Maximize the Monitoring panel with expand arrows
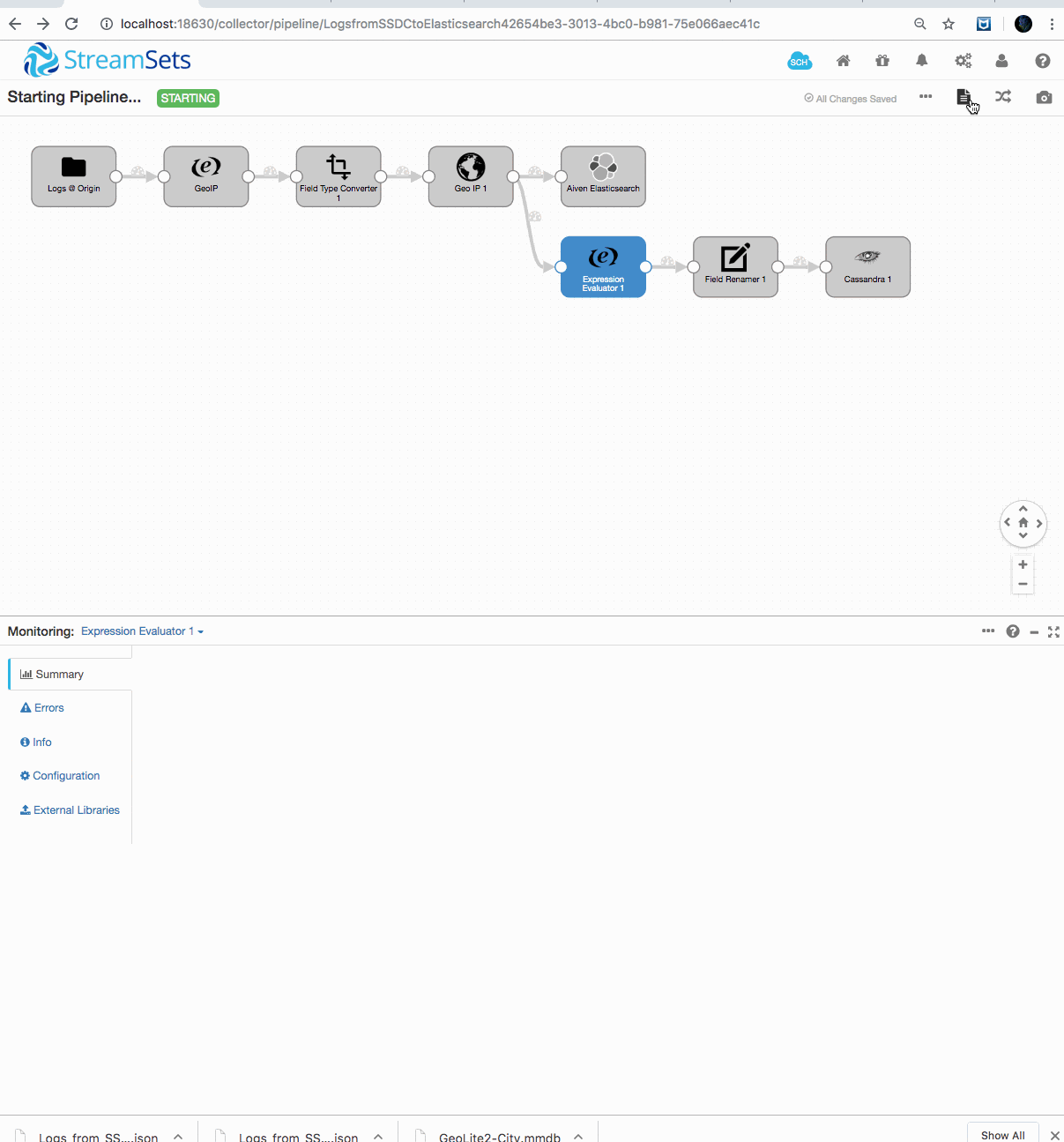Screen dimensions: 1064x1142 pos(1053,631)
